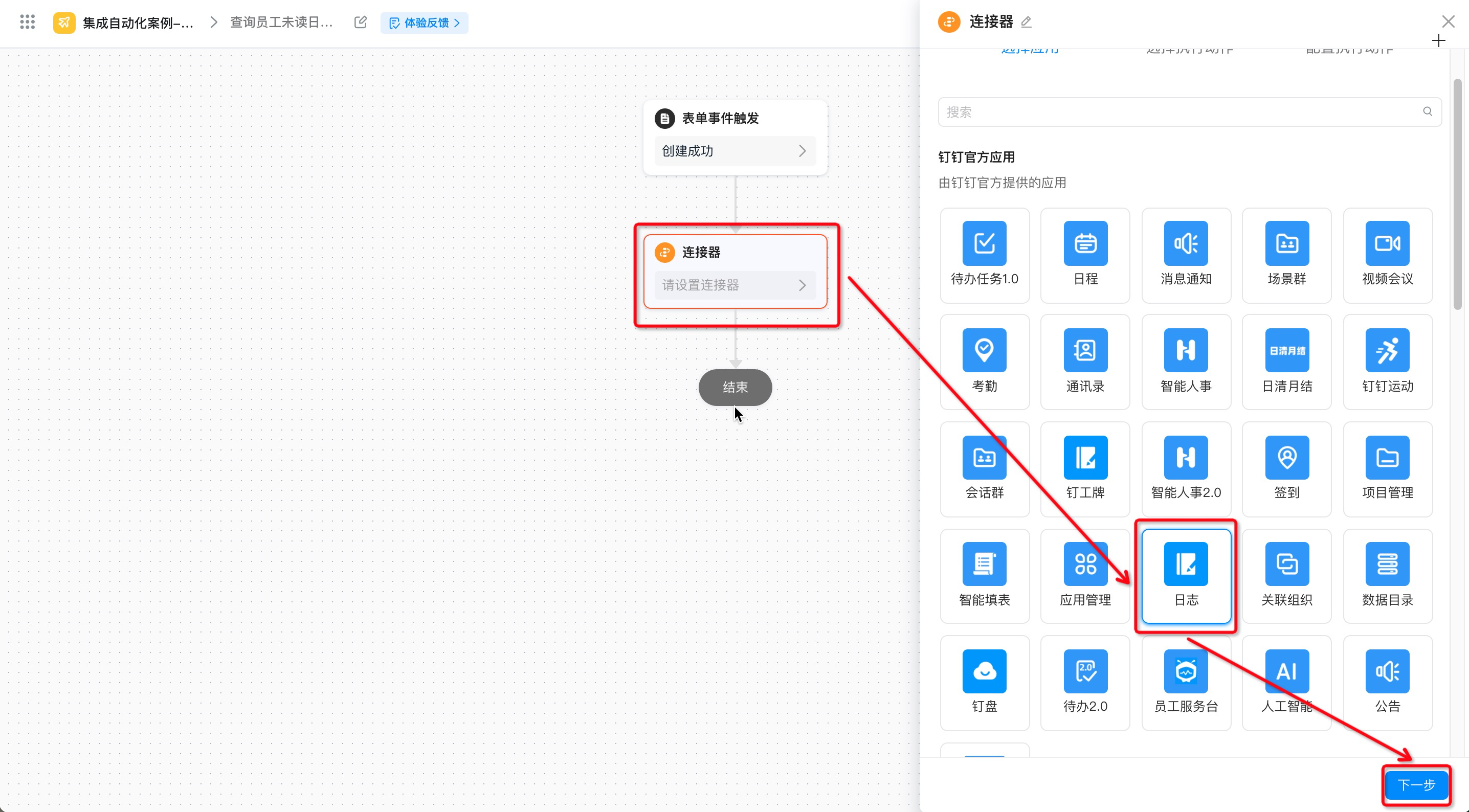Image resolution: width=1469 pixels, height=812 pixels.
Task: Close the 连接器 side panel
Action: (x=1448, y=21)
